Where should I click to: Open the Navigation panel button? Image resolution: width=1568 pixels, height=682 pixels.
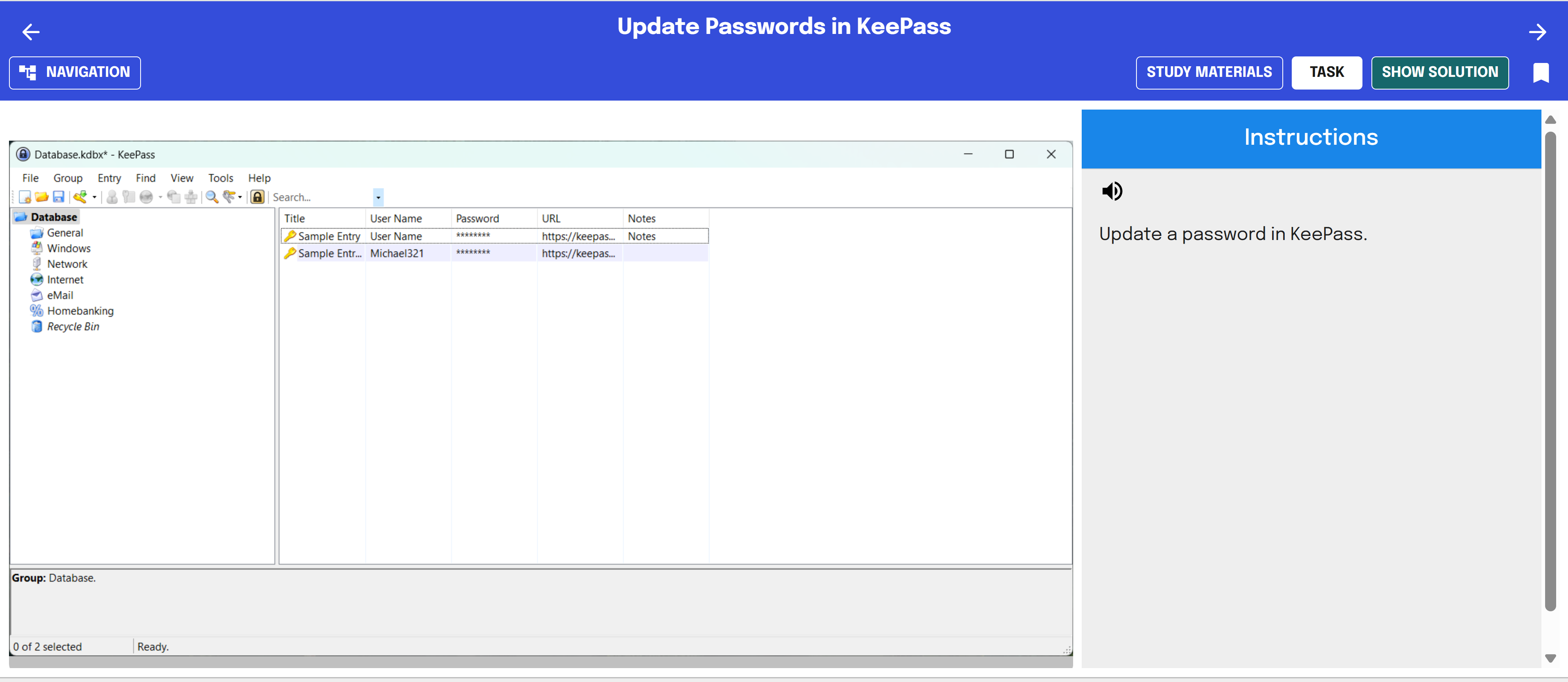click(x=75, y=72)
